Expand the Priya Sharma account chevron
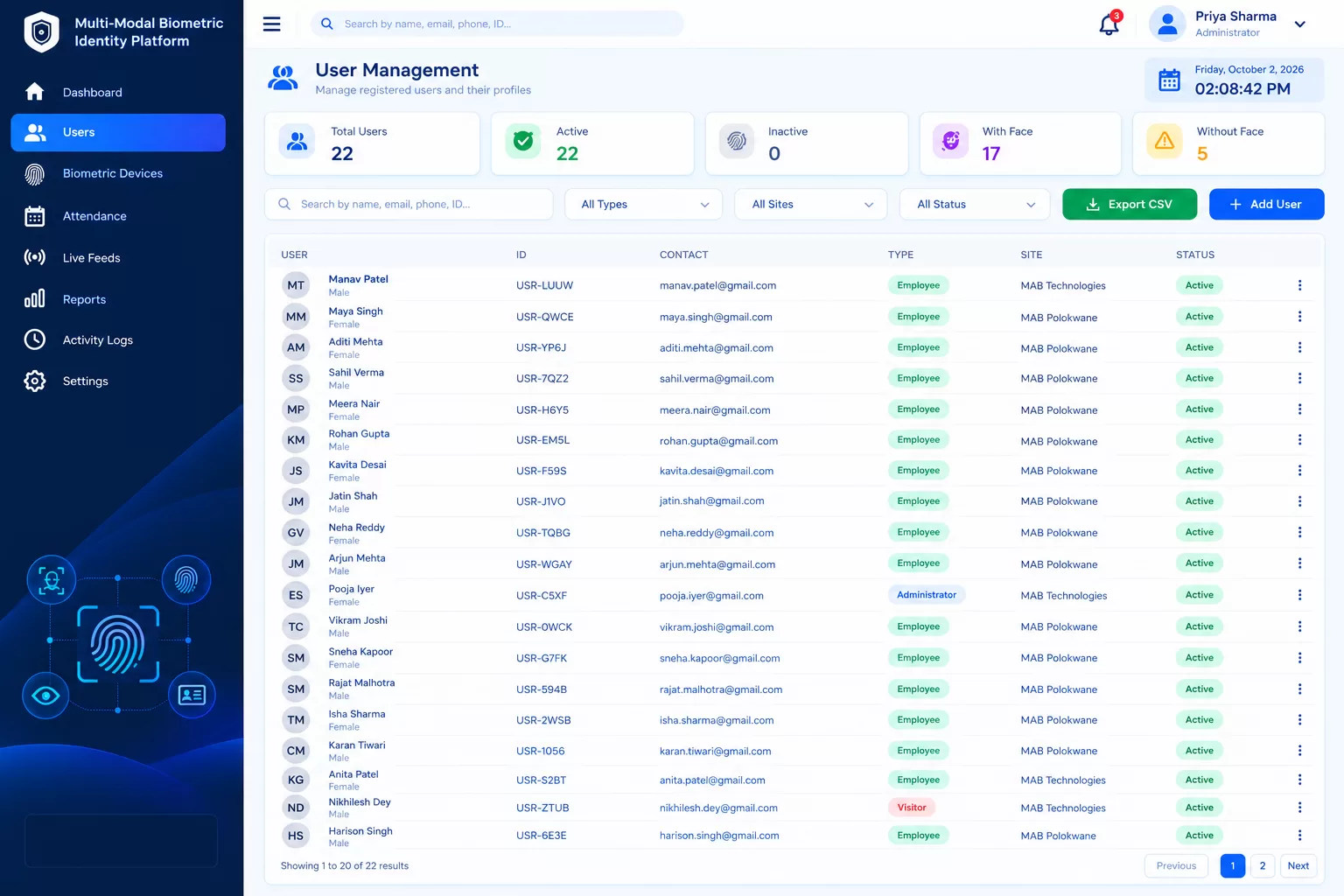The width and height of the screenshot is (1344, 896). coord(1300,24)
